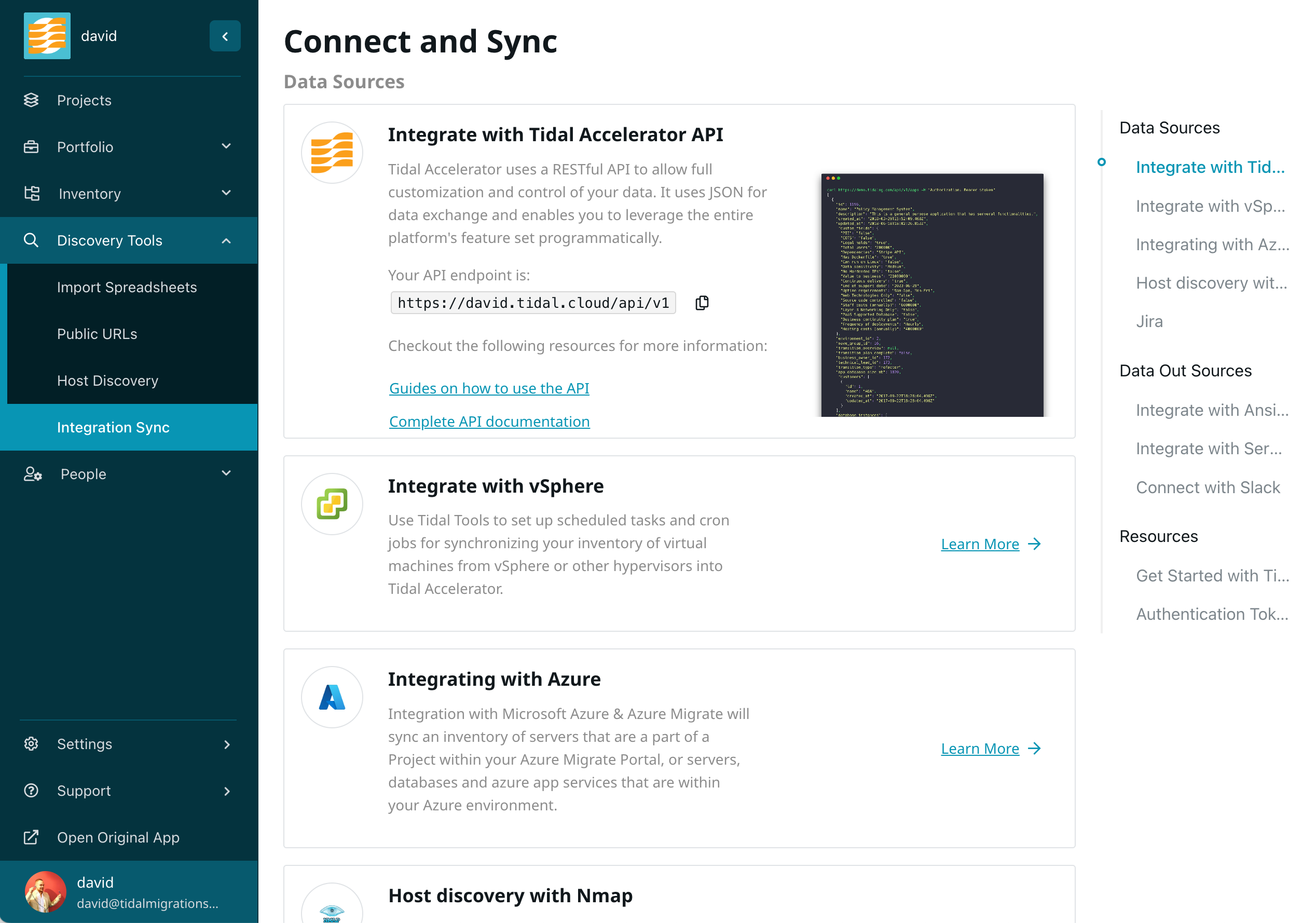Click the Azure logo icon

[332, 697]
